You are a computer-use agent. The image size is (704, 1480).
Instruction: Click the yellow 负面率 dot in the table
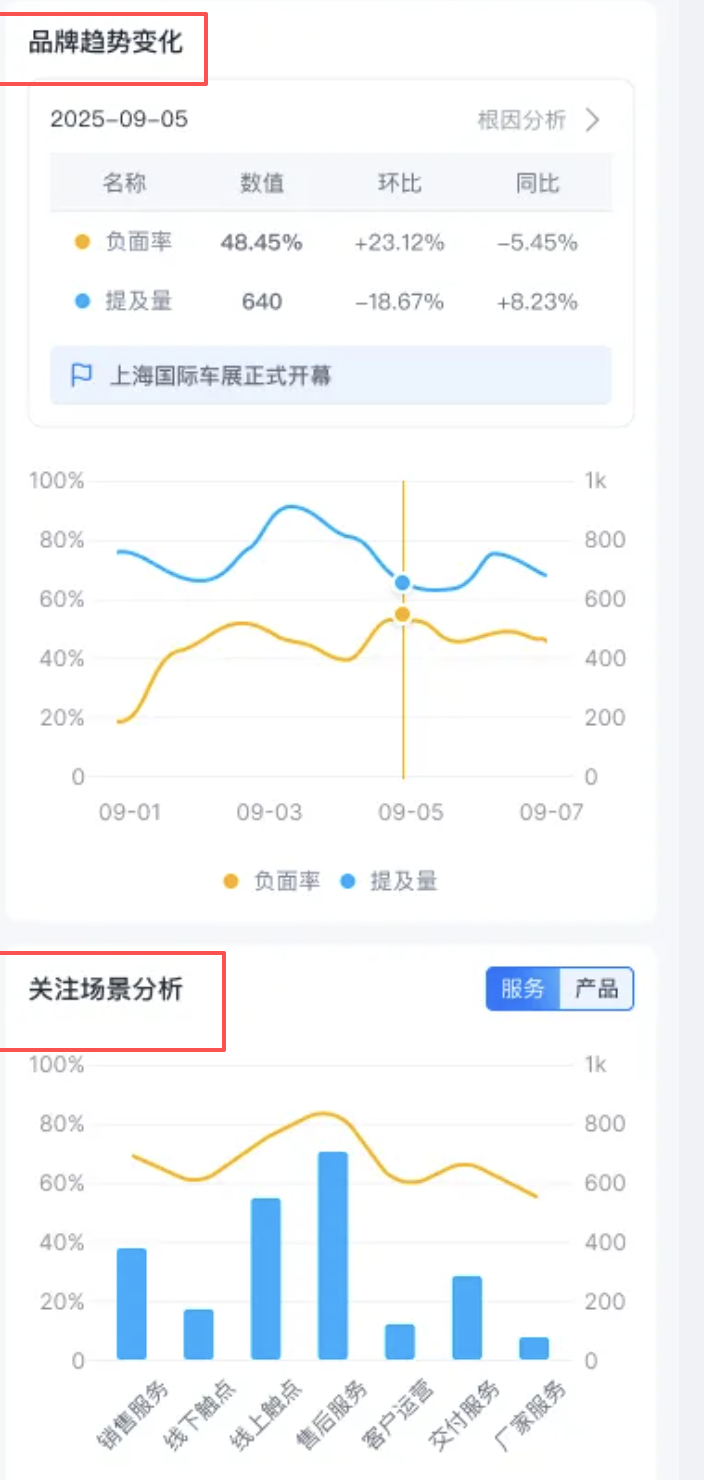click(x=83, y=242)
